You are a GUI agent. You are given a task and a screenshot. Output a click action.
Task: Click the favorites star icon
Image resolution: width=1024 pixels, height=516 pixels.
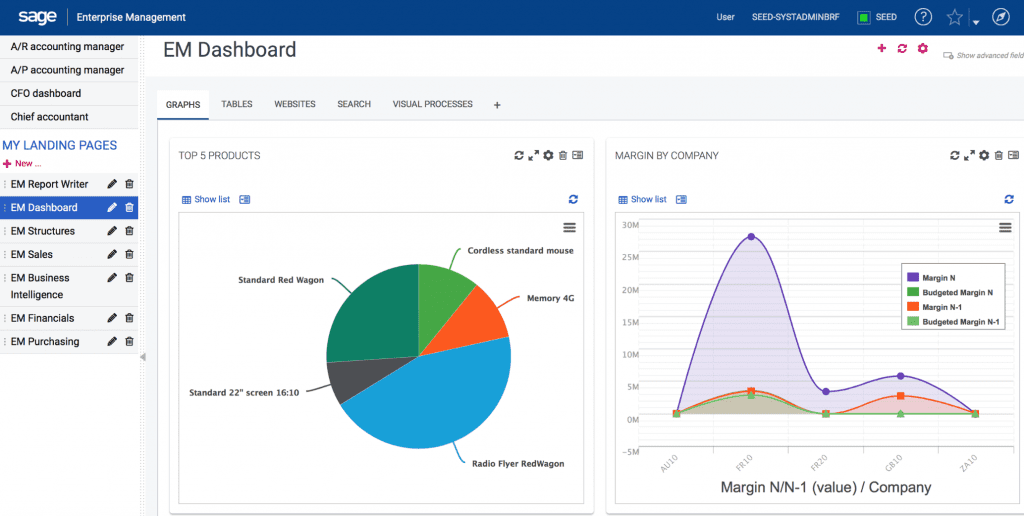tap(955, 18)
